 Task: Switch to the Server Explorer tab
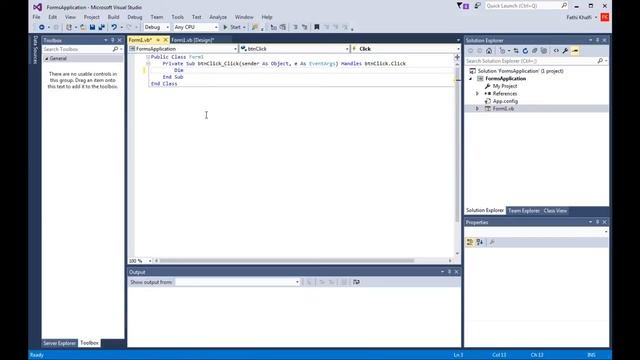tap(60, 343)
